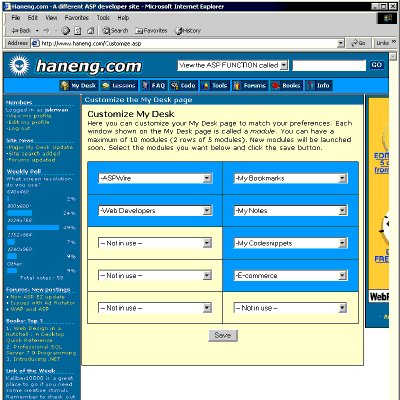Open the right column Not in use dropdown
The height and width of the screenshot is (400, 400).
291,308
